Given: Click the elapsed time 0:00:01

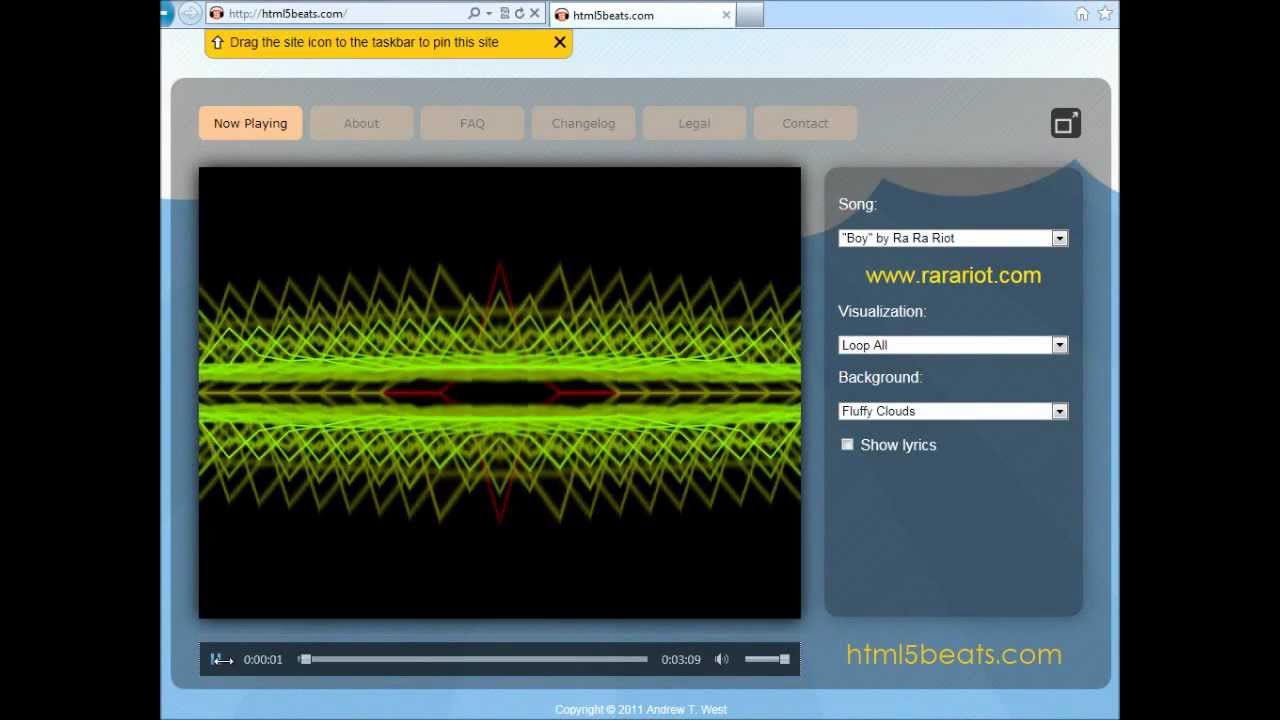Looking at the screenshot, I should (263, 659).
